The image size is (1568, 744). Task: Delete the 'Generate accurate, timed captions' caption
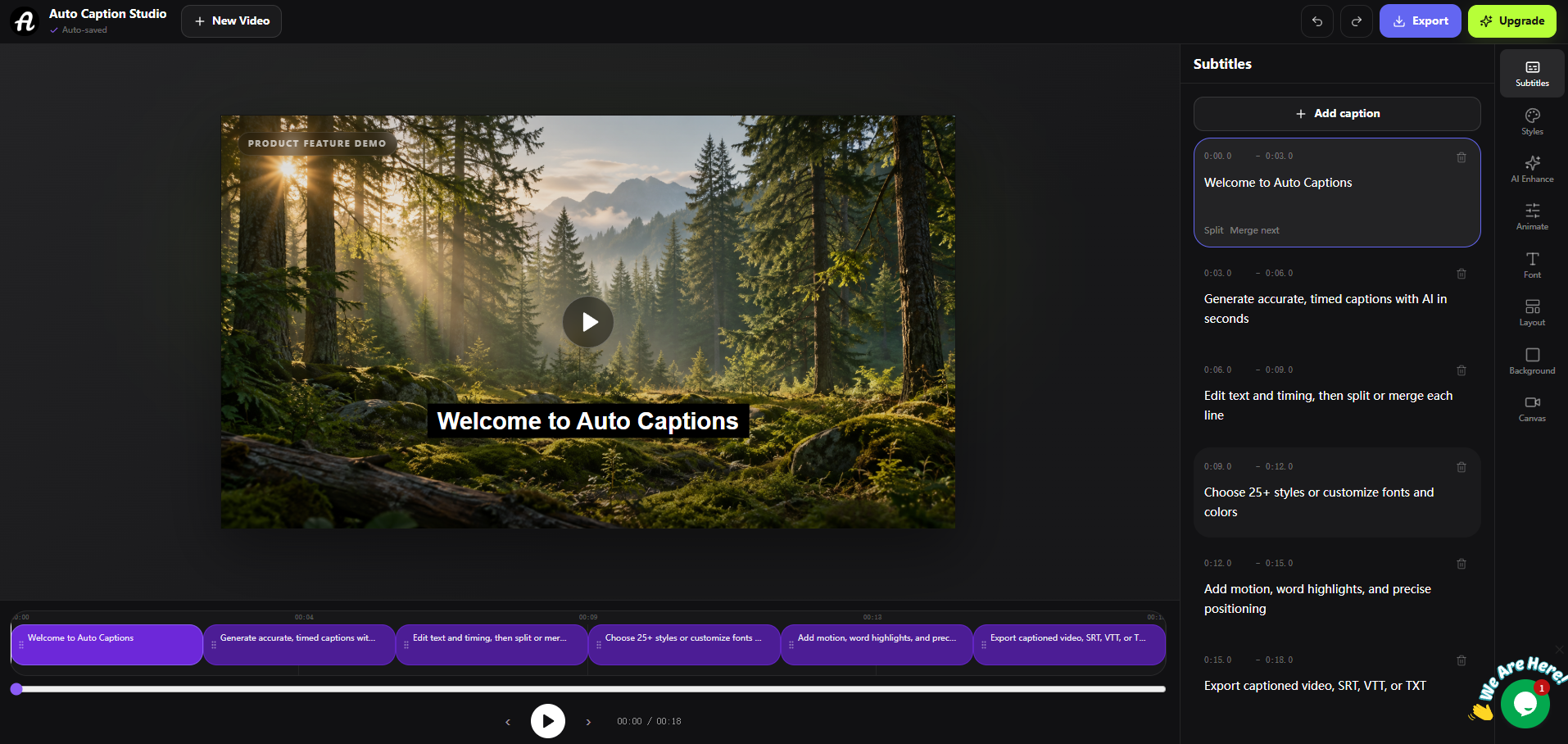click(1462, 274)
